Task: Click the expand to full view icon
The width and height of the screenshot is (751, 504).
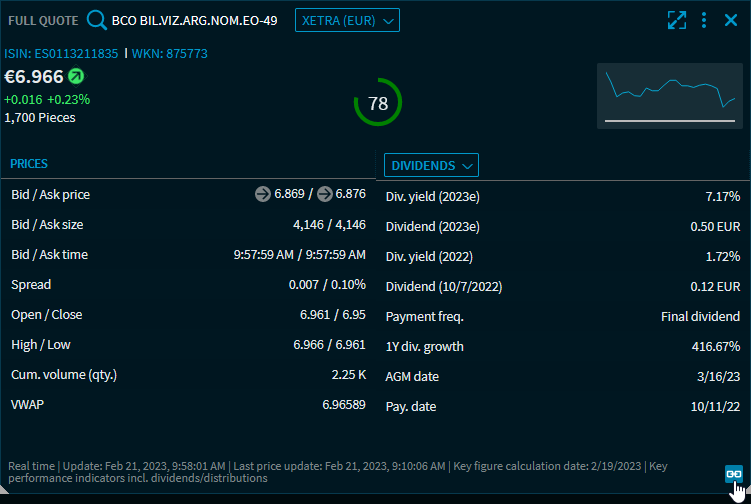Action: tap(677, 20)
